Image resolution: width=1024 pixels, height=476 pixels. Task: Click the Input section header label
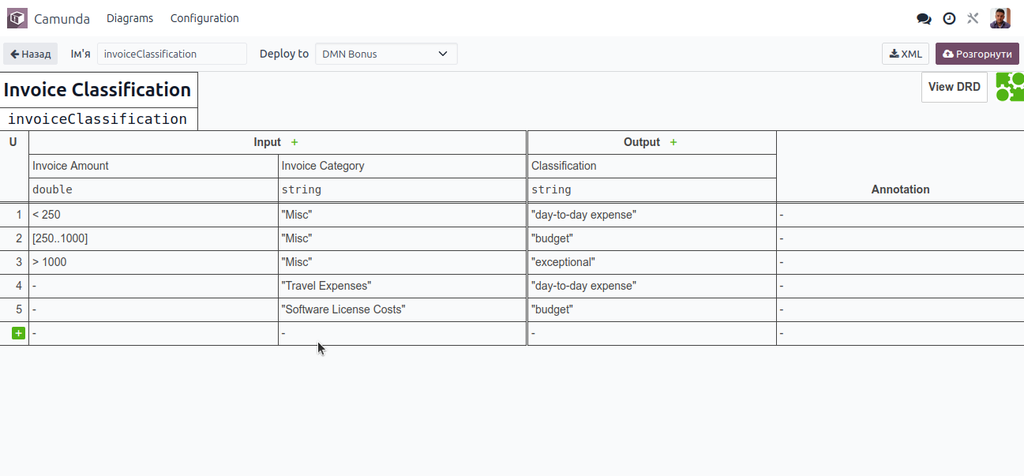(267, 142)
